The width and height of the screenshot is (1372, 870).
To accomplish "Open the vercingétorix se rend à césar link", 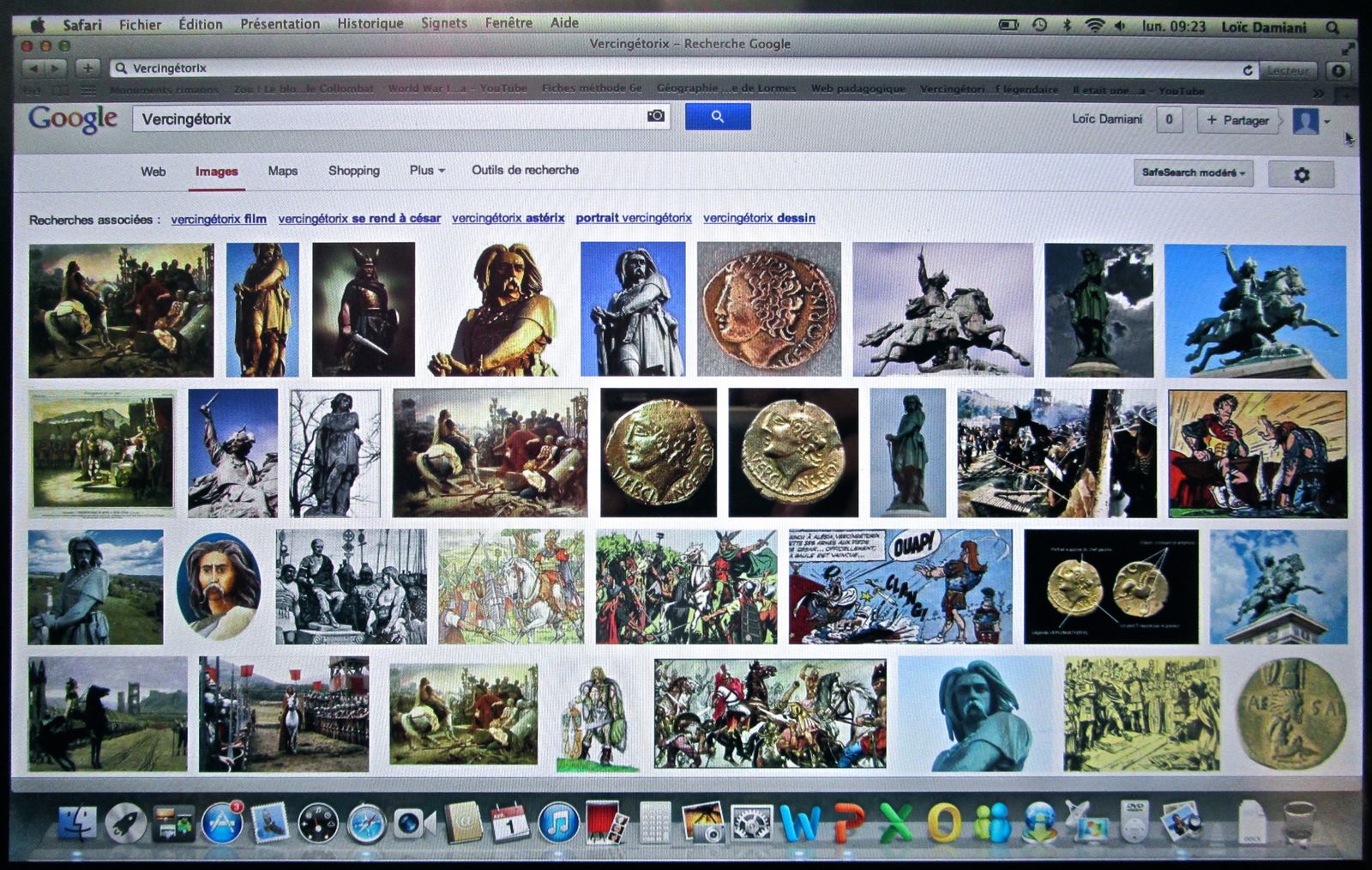I will [x=359, y=218].
